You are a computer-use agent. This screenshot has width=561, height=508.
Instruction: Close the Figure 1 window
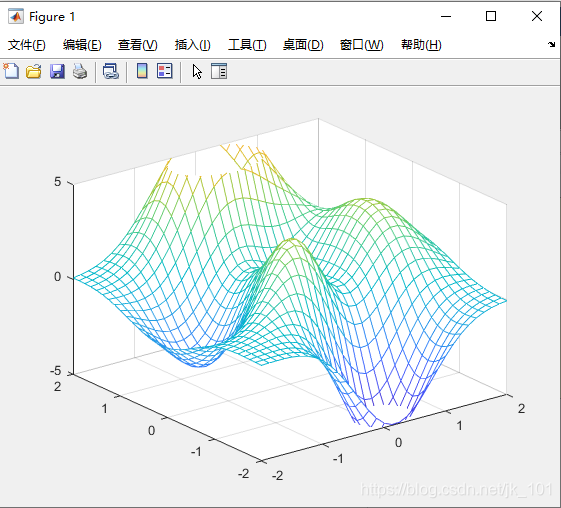(x=537, y=16)
